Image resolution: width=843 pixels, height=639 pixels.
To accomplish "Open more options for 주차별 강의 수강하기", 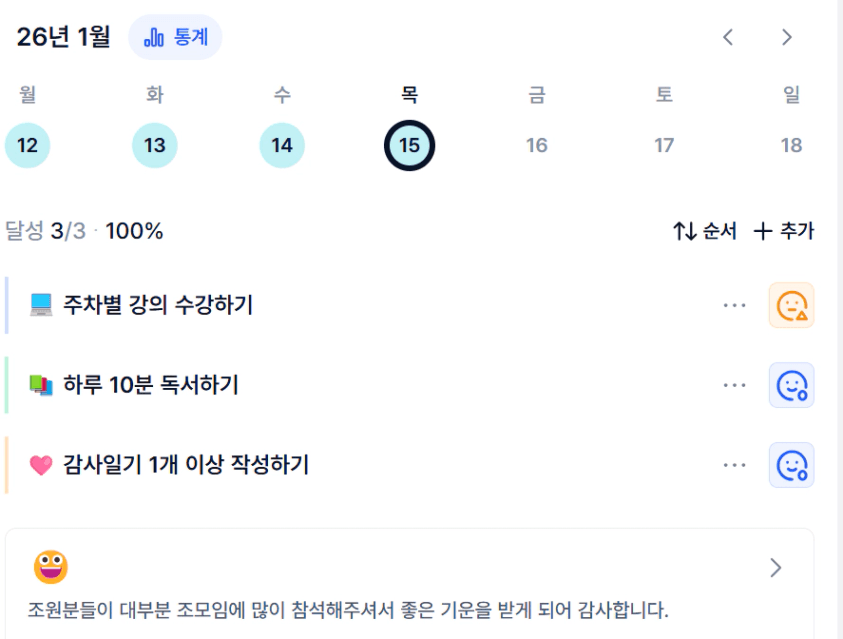I will [x=734, y=305].
